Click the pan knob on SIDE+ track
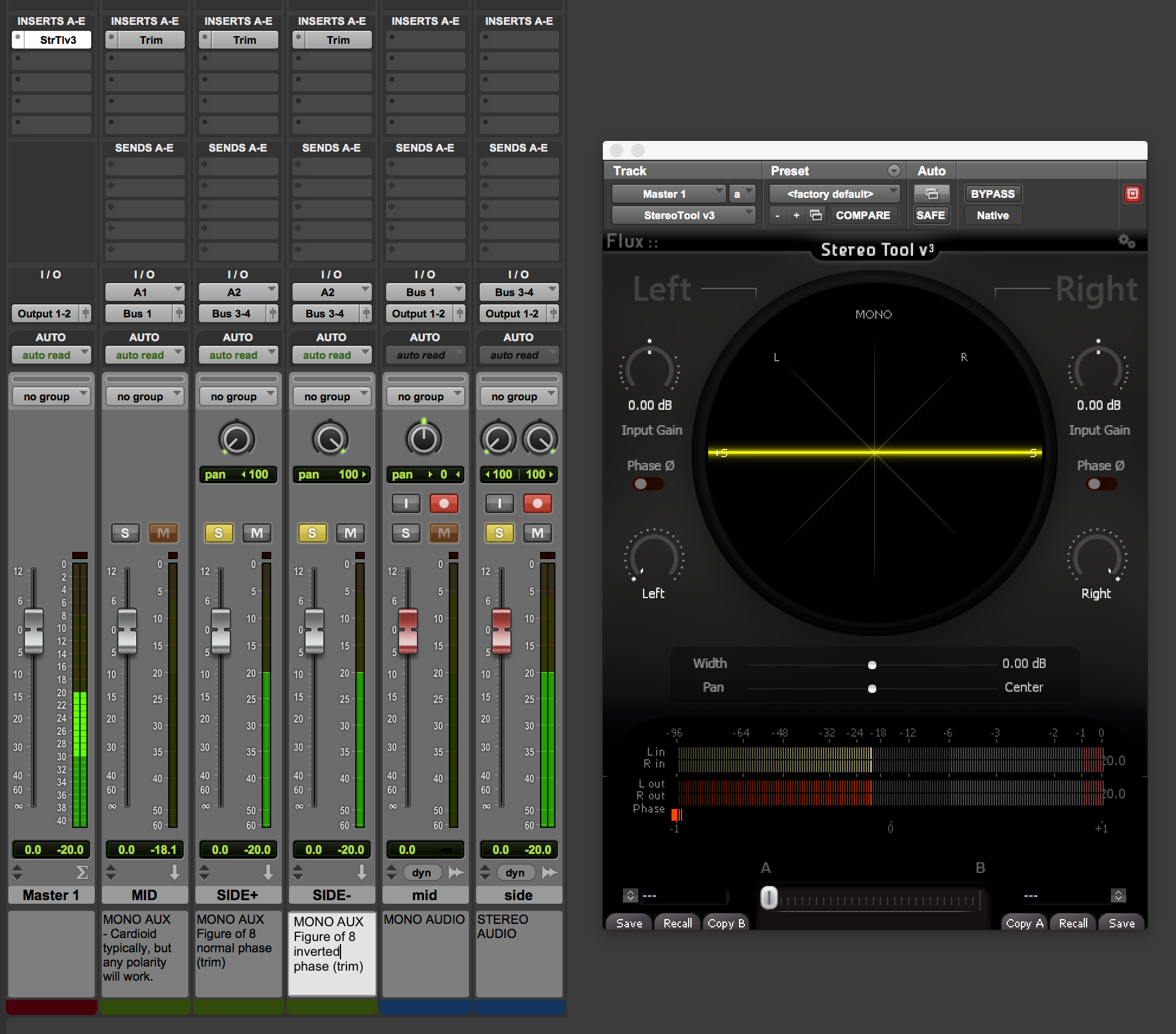The image size is (1176, 1034). click(x=237, y=439)
